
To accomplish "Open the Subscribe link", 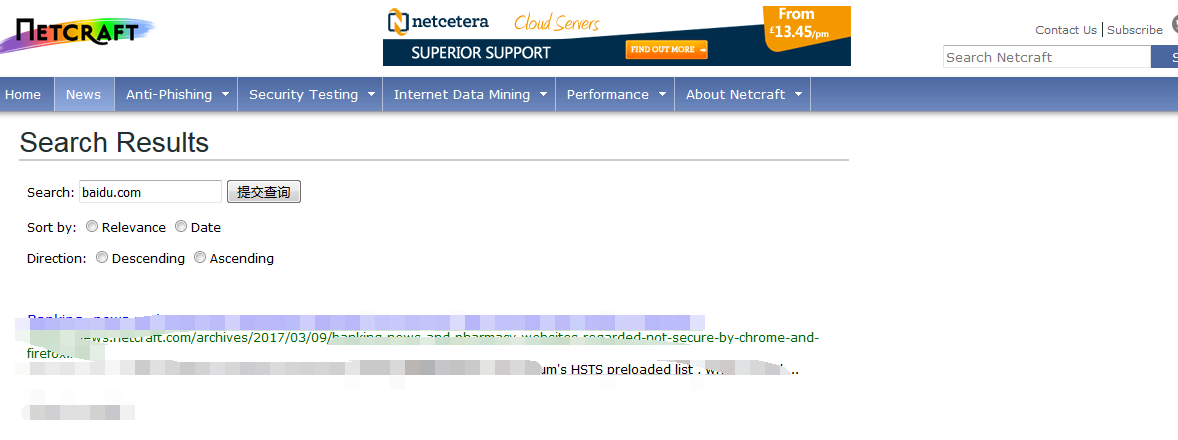I will [1134, 30].
